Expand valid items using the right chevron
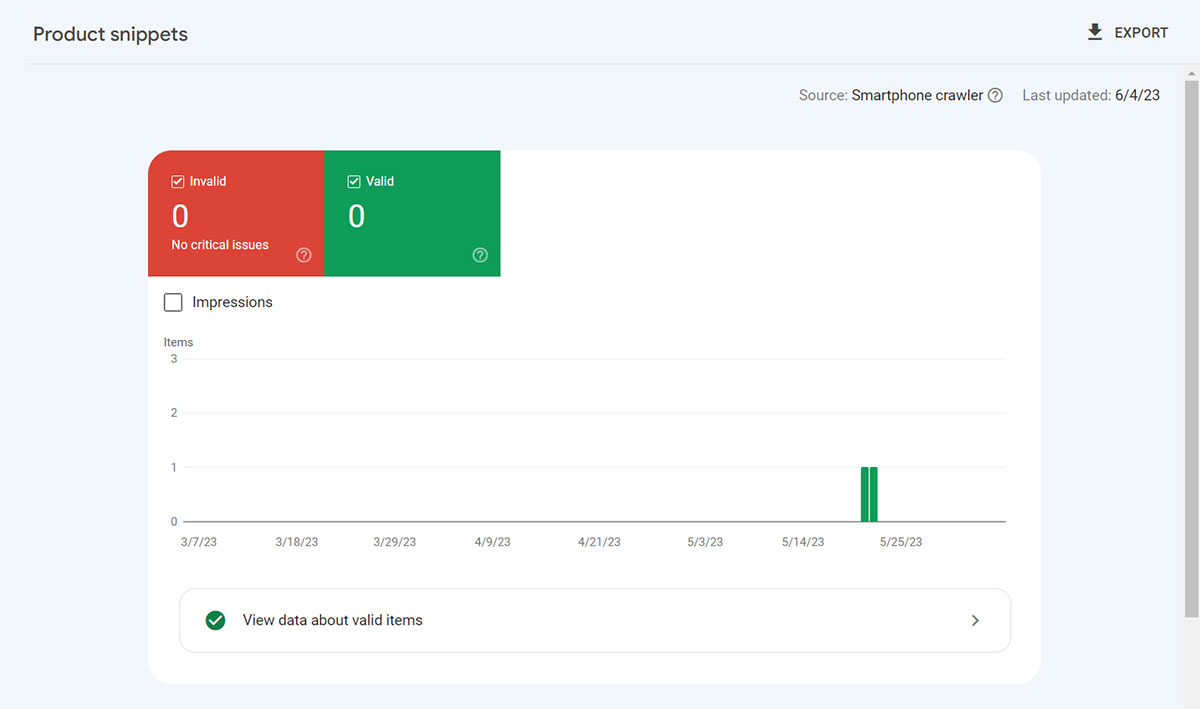Image resolution: width=1200 pixels, height=709 pixels. [975, 620]
